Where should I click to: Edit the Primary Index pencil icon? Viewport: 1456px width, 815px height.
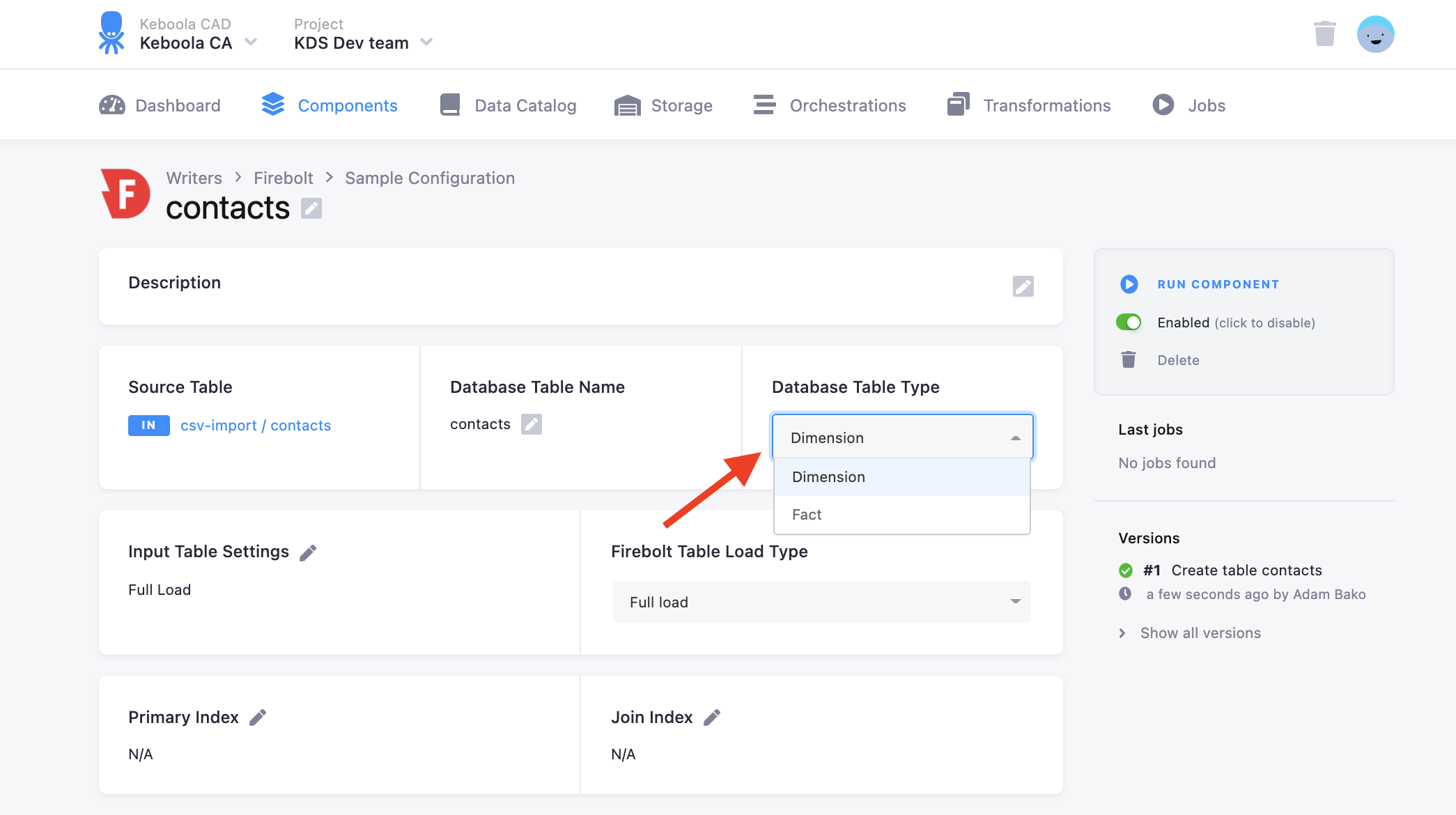coord(258,717)
